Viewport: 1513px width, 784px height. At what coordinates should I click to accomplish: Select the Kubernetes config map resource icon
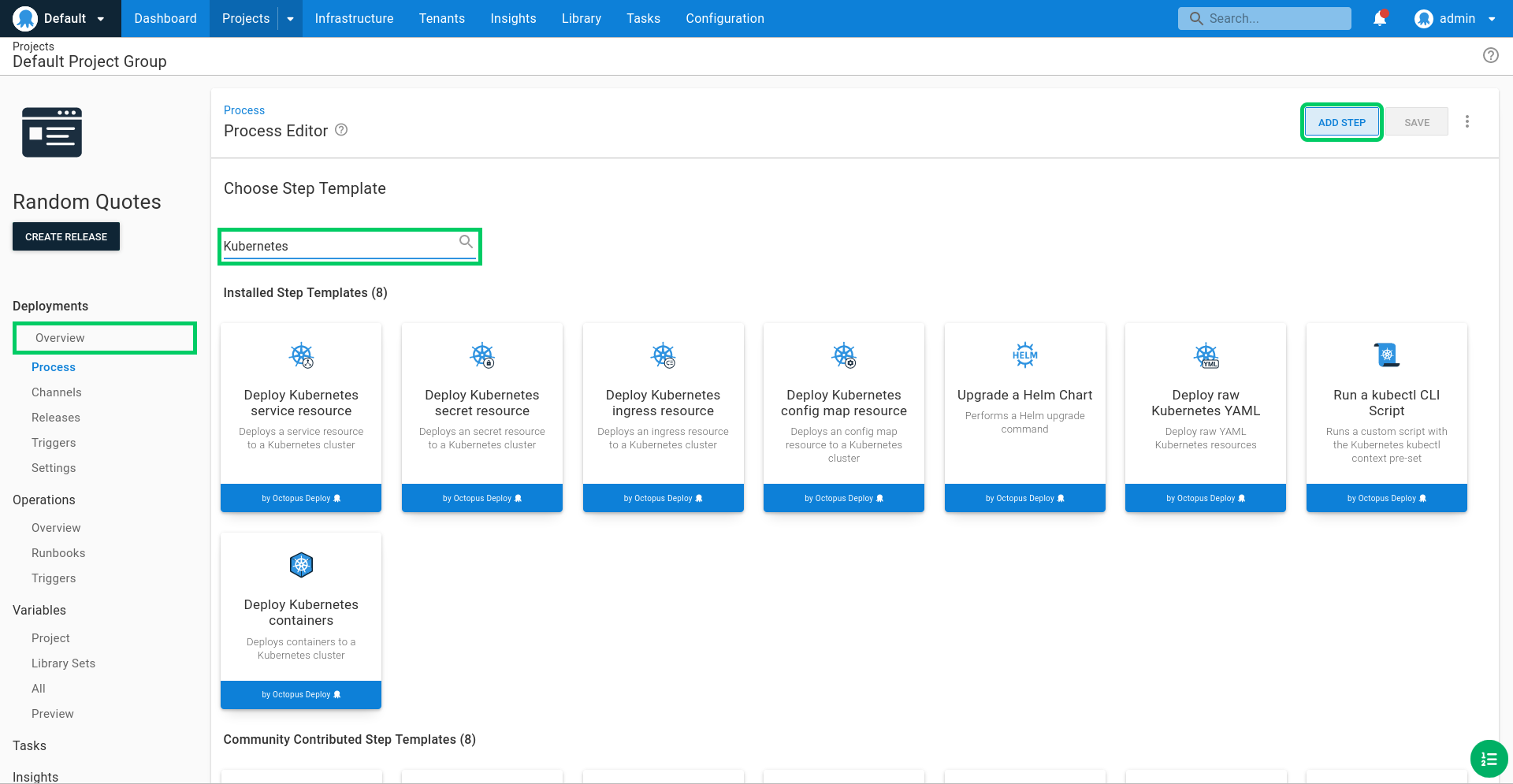point(844,355)
